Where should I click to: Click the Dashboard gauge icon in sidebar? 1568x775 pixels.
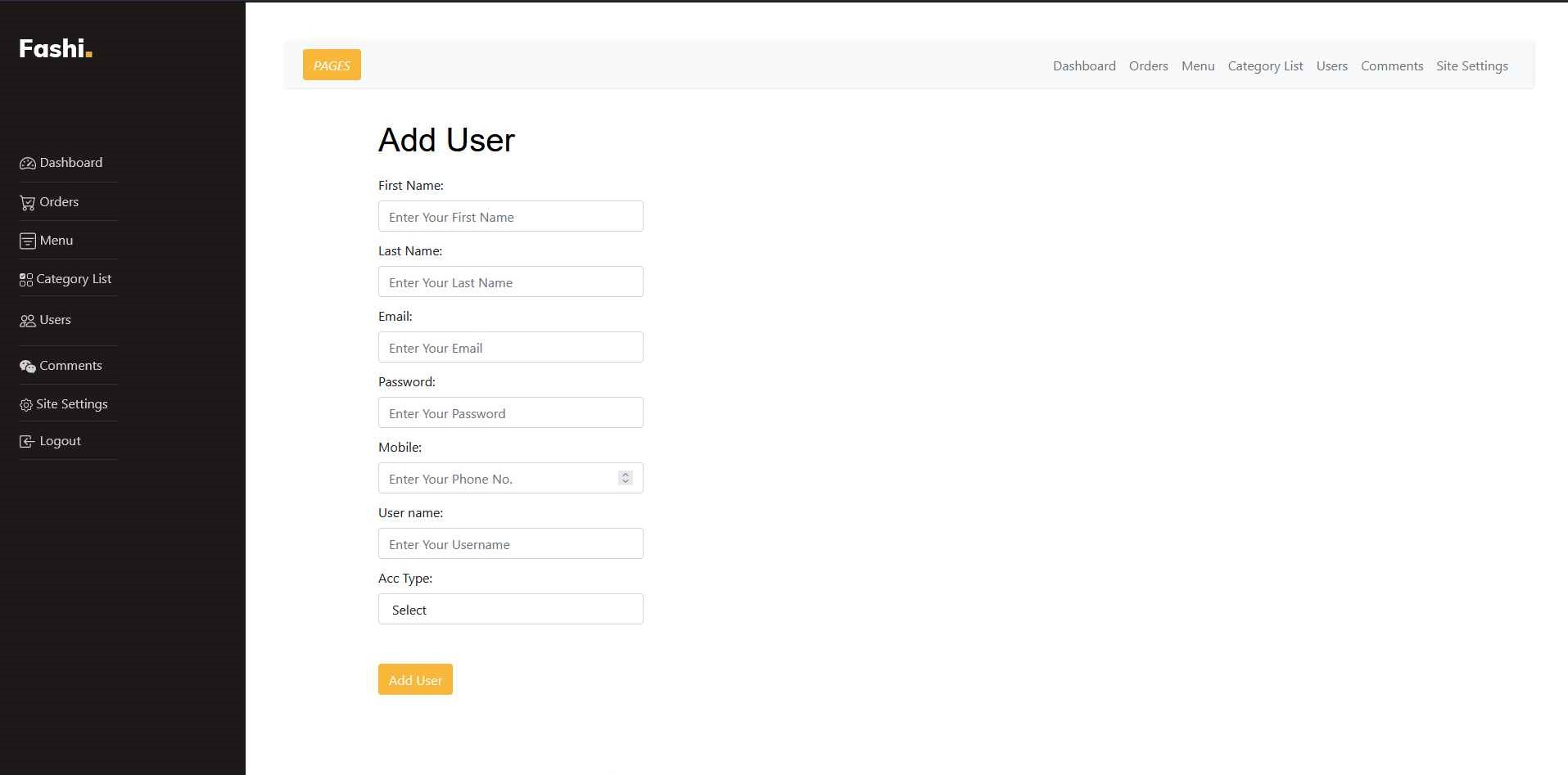click(x=27, y=164)
